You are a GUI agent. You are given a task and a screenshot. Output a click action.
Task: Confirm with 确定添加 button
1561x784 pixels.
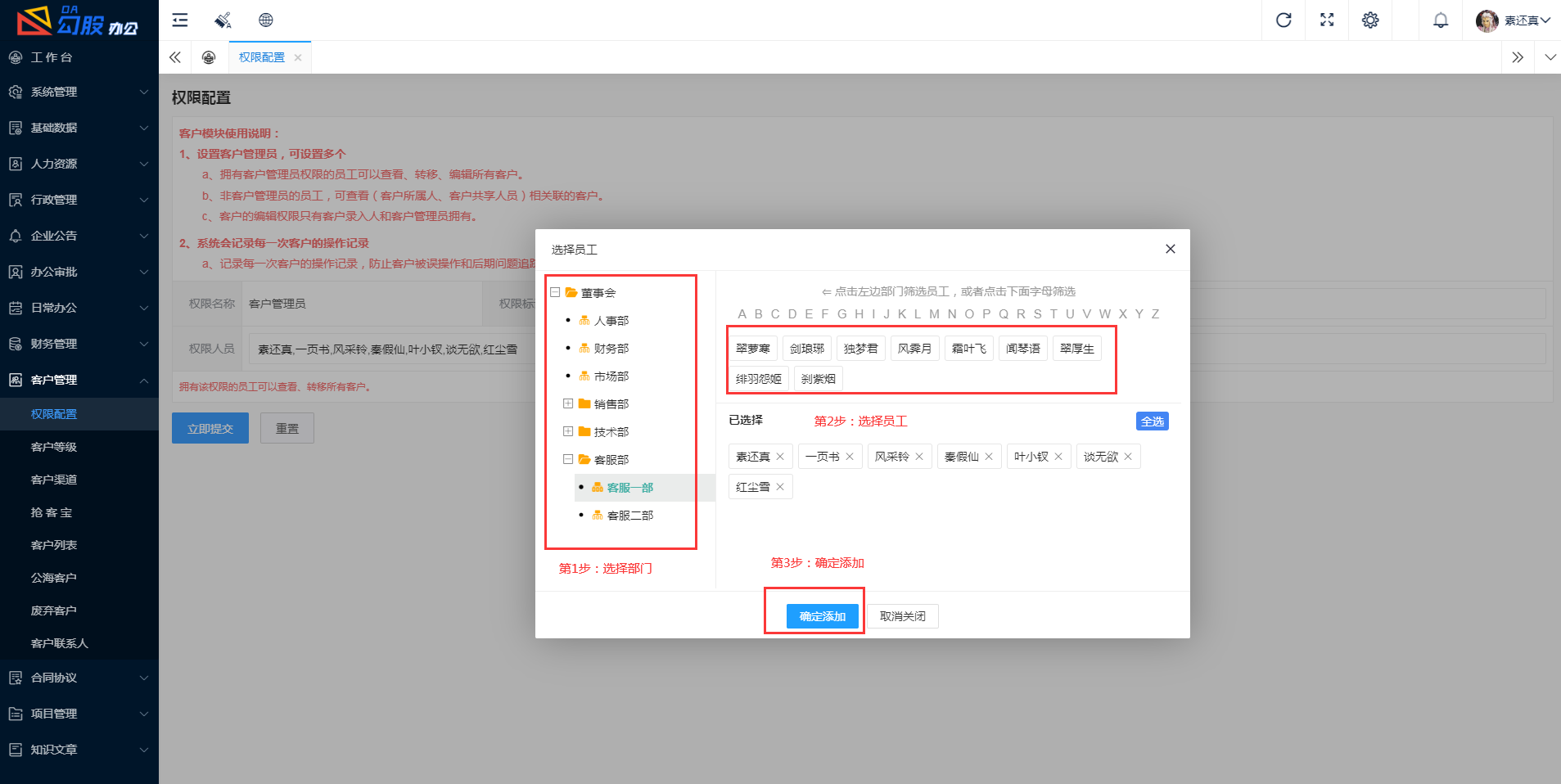(823, 616)
